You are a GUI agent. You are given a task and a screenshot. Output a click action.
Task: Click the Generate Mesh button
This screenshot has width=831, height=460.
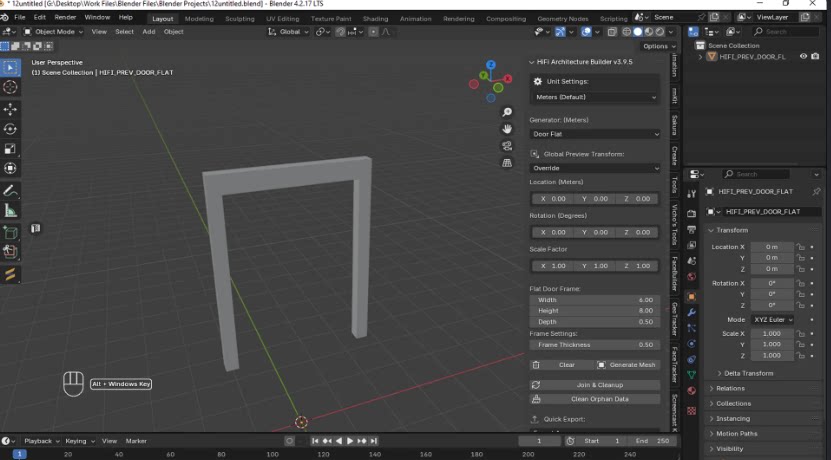pyautogui.click(x=627, y=365)
